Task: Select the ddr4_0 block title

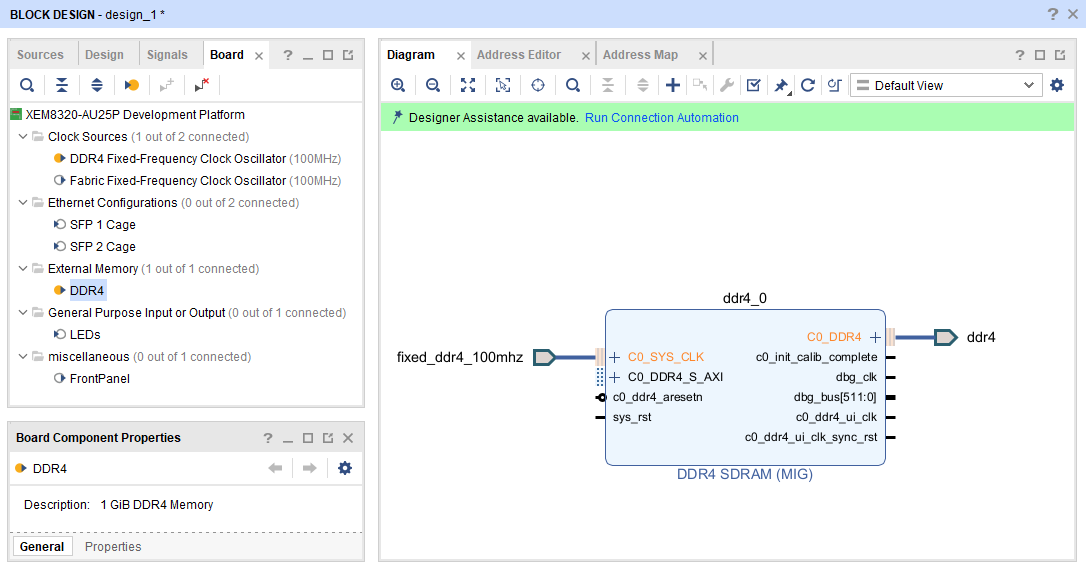Action: coord(745,298)
